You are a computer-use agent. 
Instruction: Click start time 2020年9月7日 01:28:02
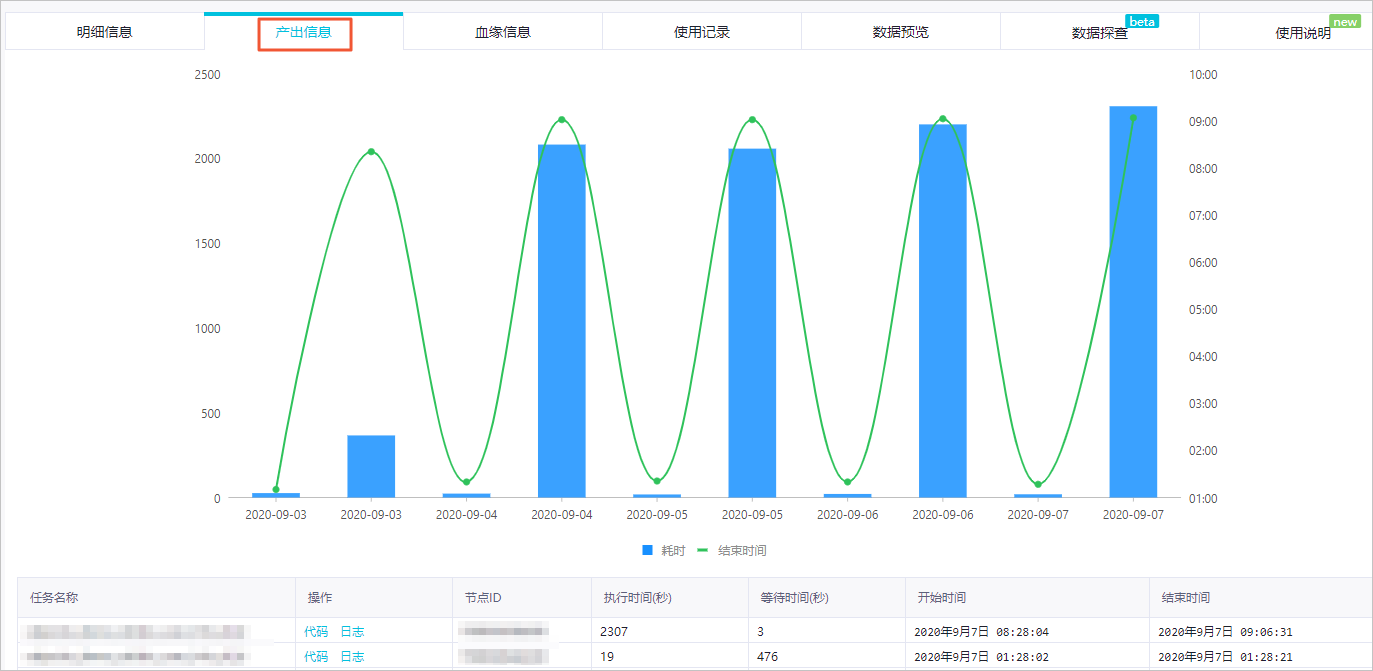click(x=982, y=658)
